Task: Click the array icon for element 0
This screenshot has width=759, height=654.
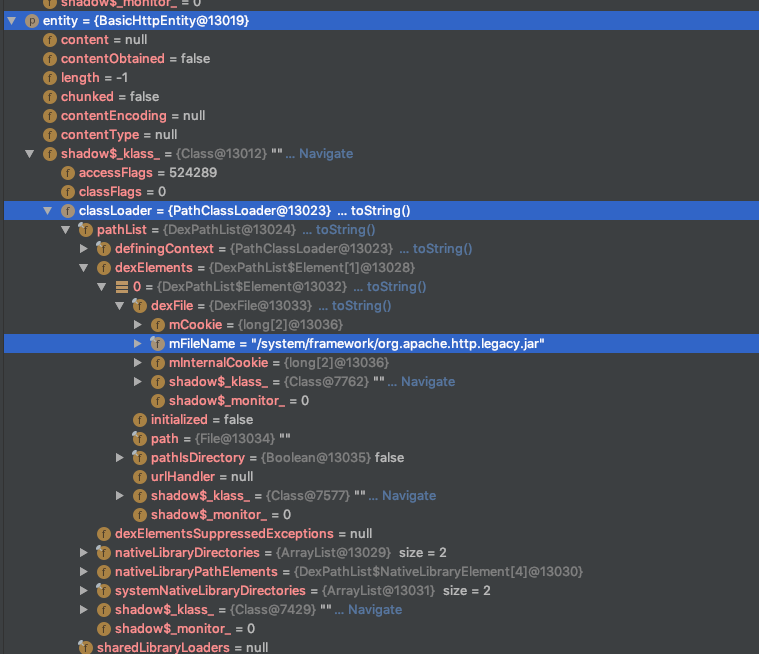Action: tap(122, 287)
